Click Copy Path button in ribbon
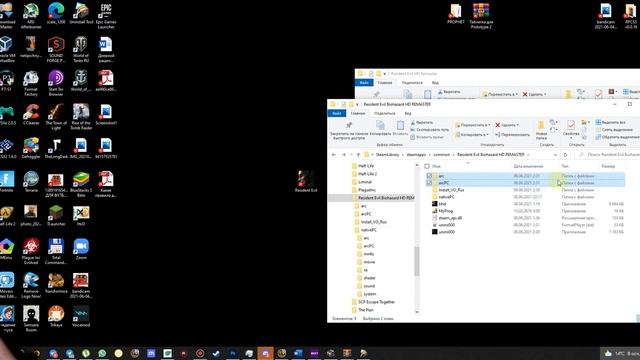Image resolution: width=640 pixels, height=360 pixels. pos(429,130)
